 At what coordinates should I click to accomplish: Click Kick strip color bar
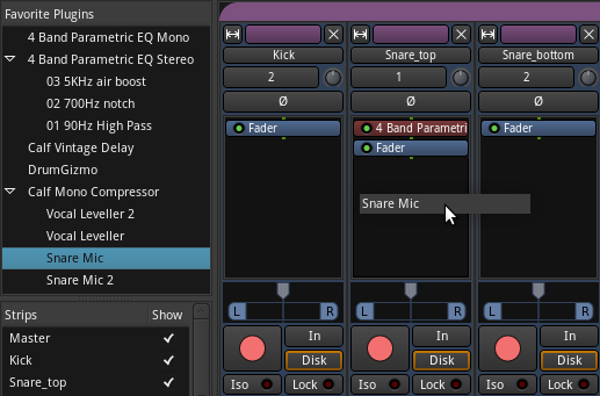pyautogui.click(x=283, y=35)
